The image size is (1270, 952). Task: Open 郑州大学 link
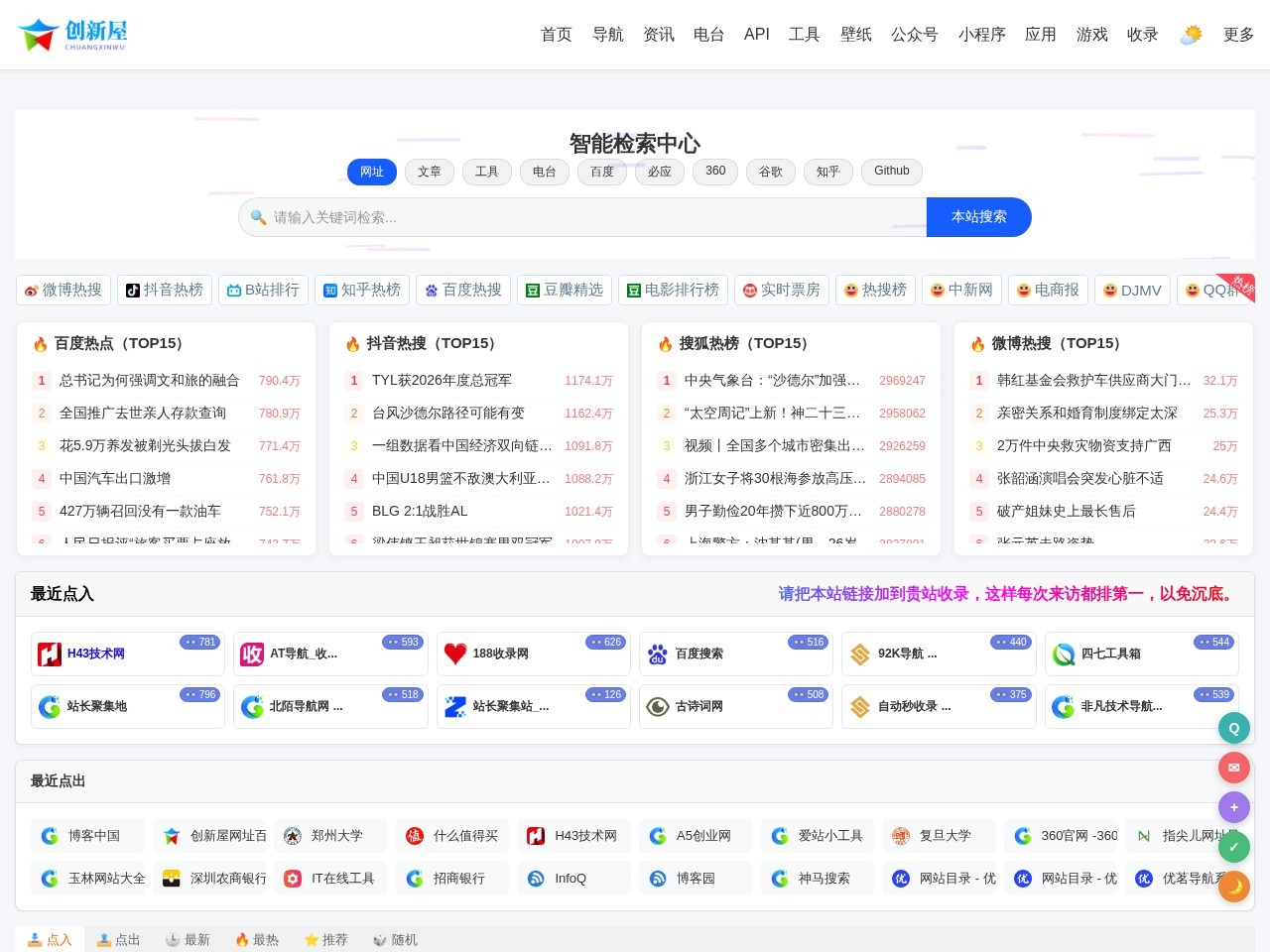tap(330, 836)
